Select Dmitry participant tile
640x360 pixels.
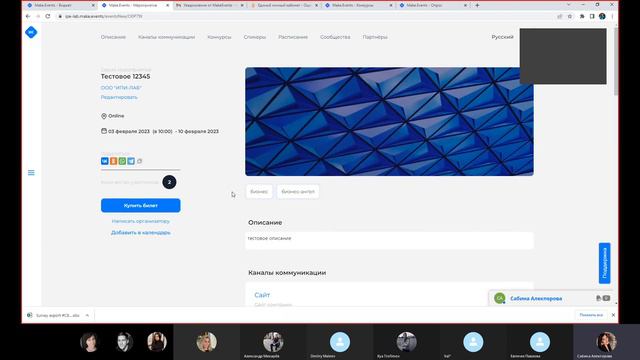(340, 342)
